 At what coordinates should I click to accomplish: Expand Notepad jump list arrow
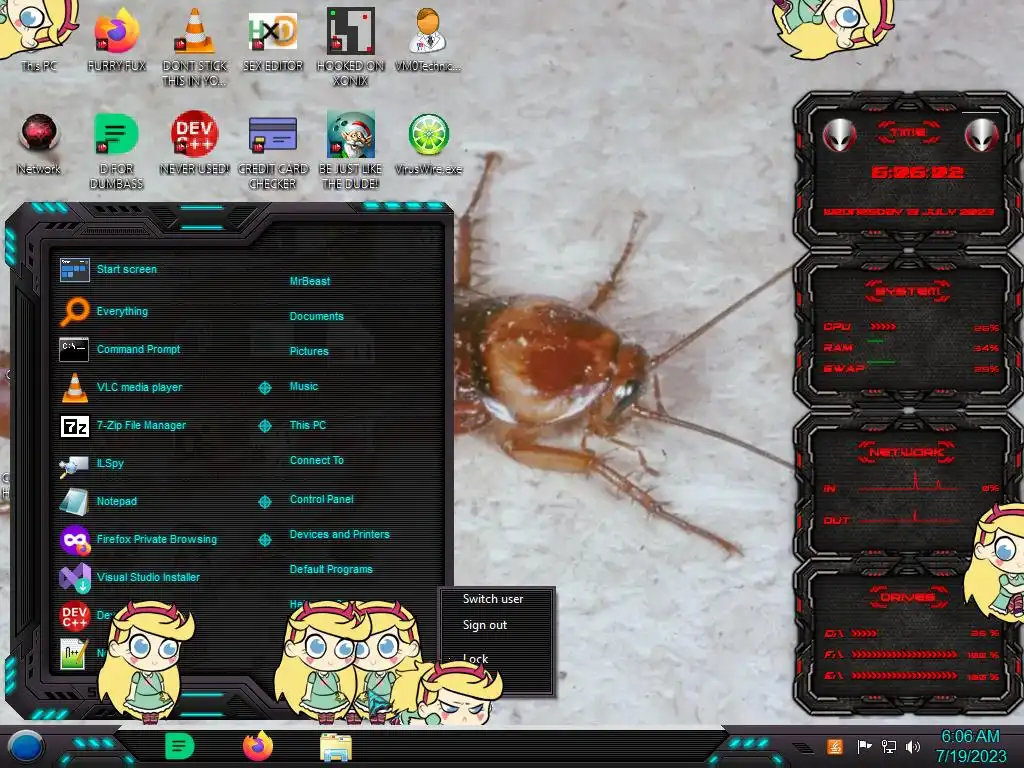[x=264, y=502]
